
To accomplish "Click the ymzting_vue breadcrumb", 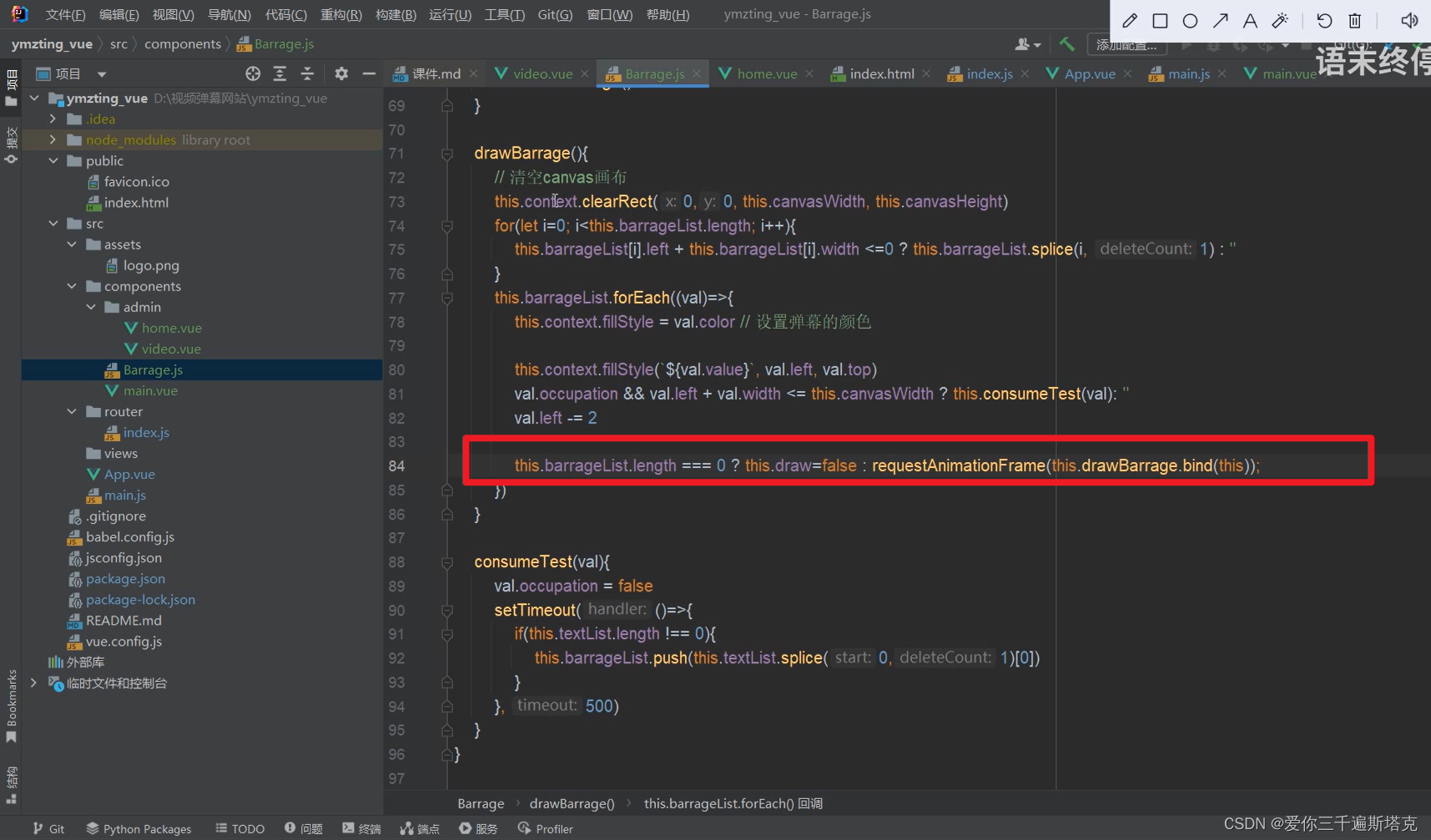I will point(52,44).
